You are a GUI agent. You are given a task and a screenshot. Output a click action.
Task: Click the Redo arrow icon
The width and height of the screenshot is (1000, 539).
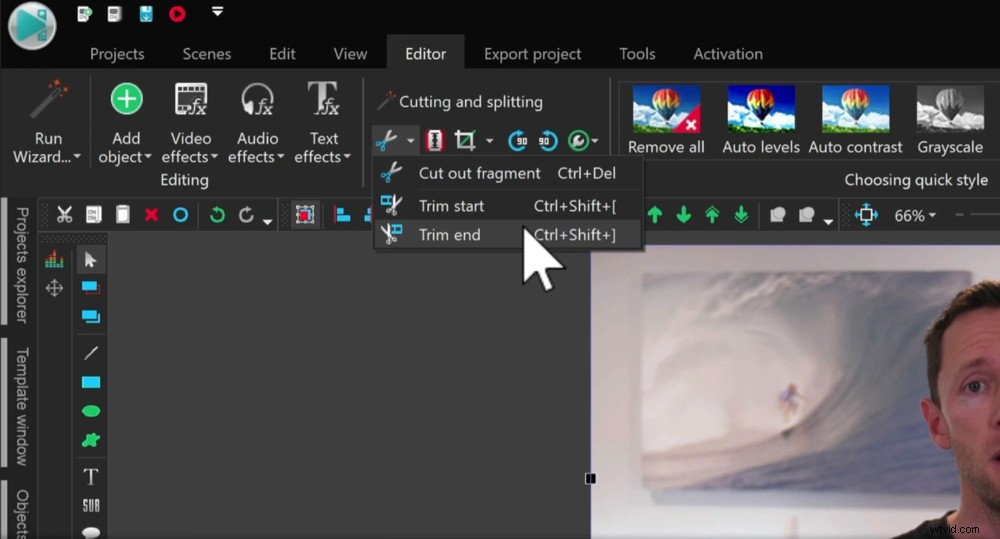click(246, 215)
